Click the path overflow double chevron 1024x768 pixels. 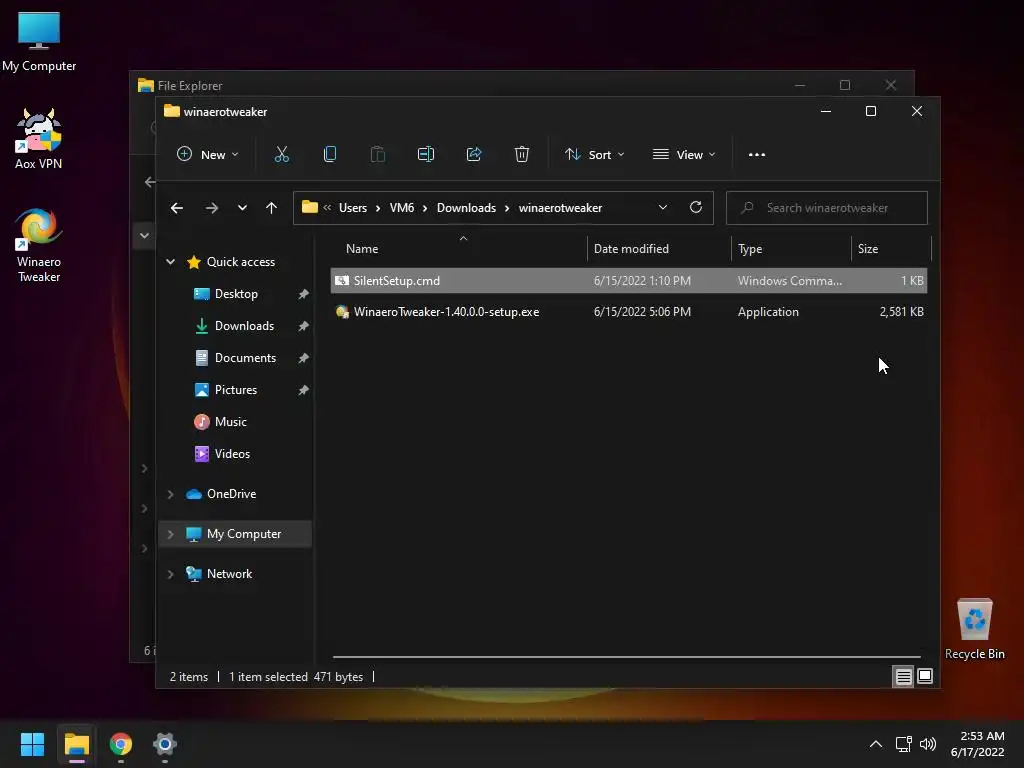327,208
